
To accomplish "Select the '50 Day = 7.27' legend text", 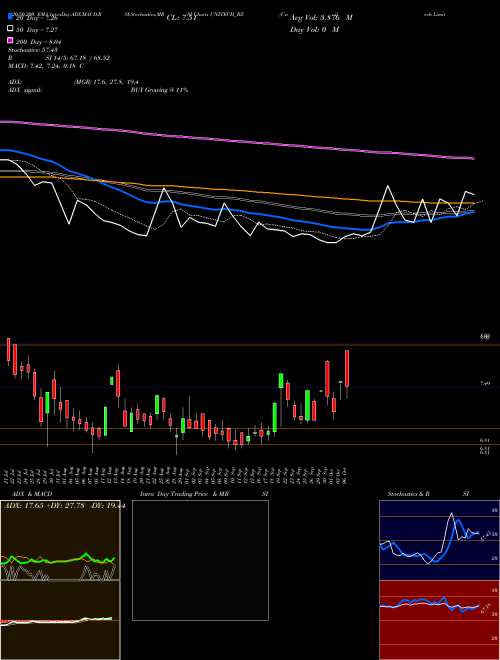I will point(37,30).
